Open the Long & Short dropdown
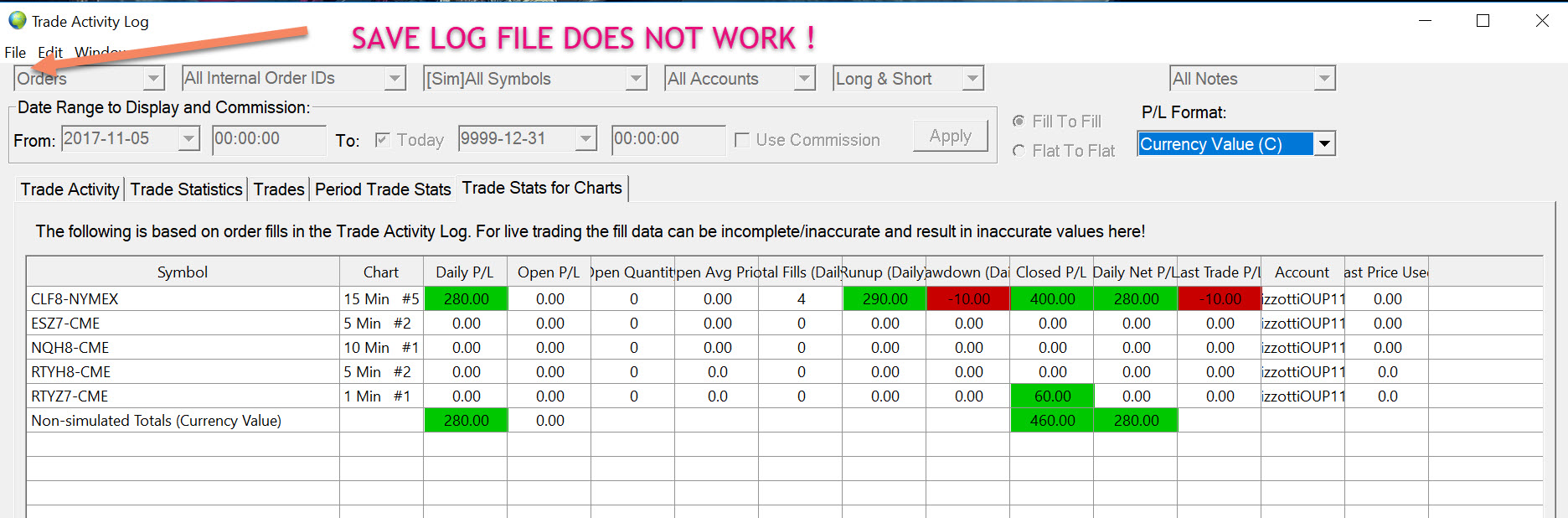This screenshot has height=518, width=1568. pos(972,79)
